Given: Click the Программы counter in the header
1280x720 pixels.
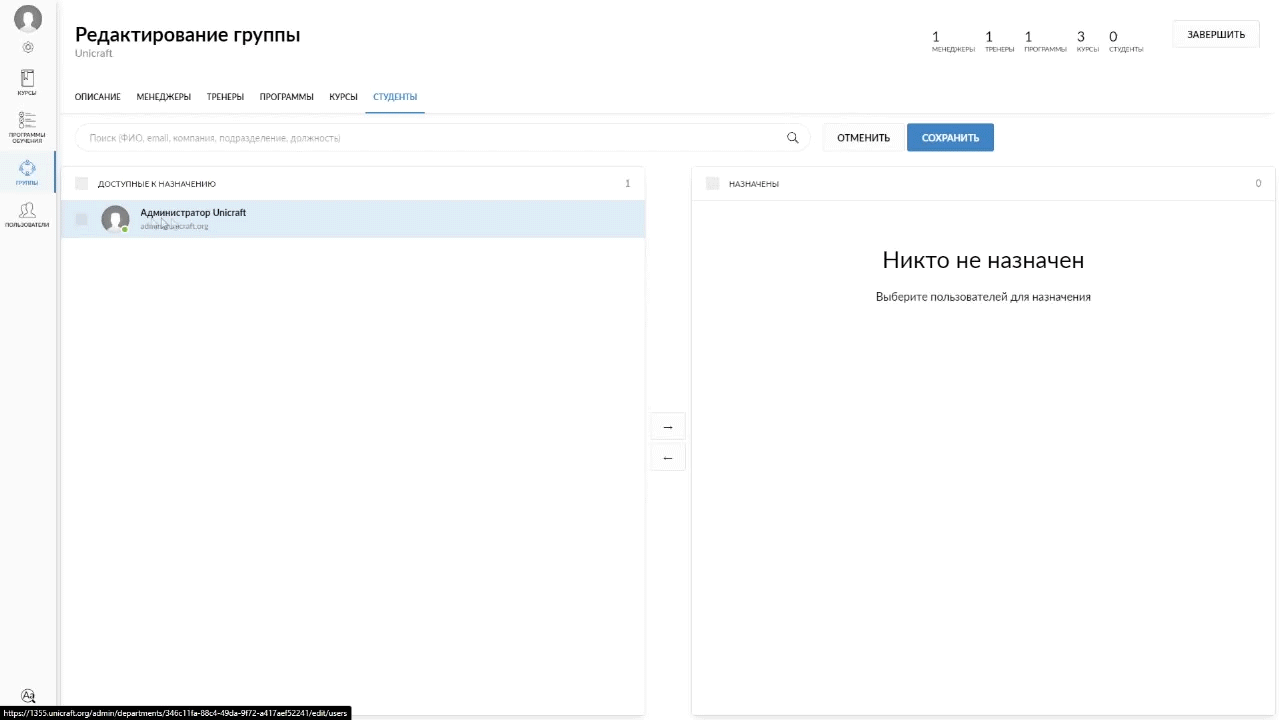Looking at the screenshot, I should [x=1045, y=41].
